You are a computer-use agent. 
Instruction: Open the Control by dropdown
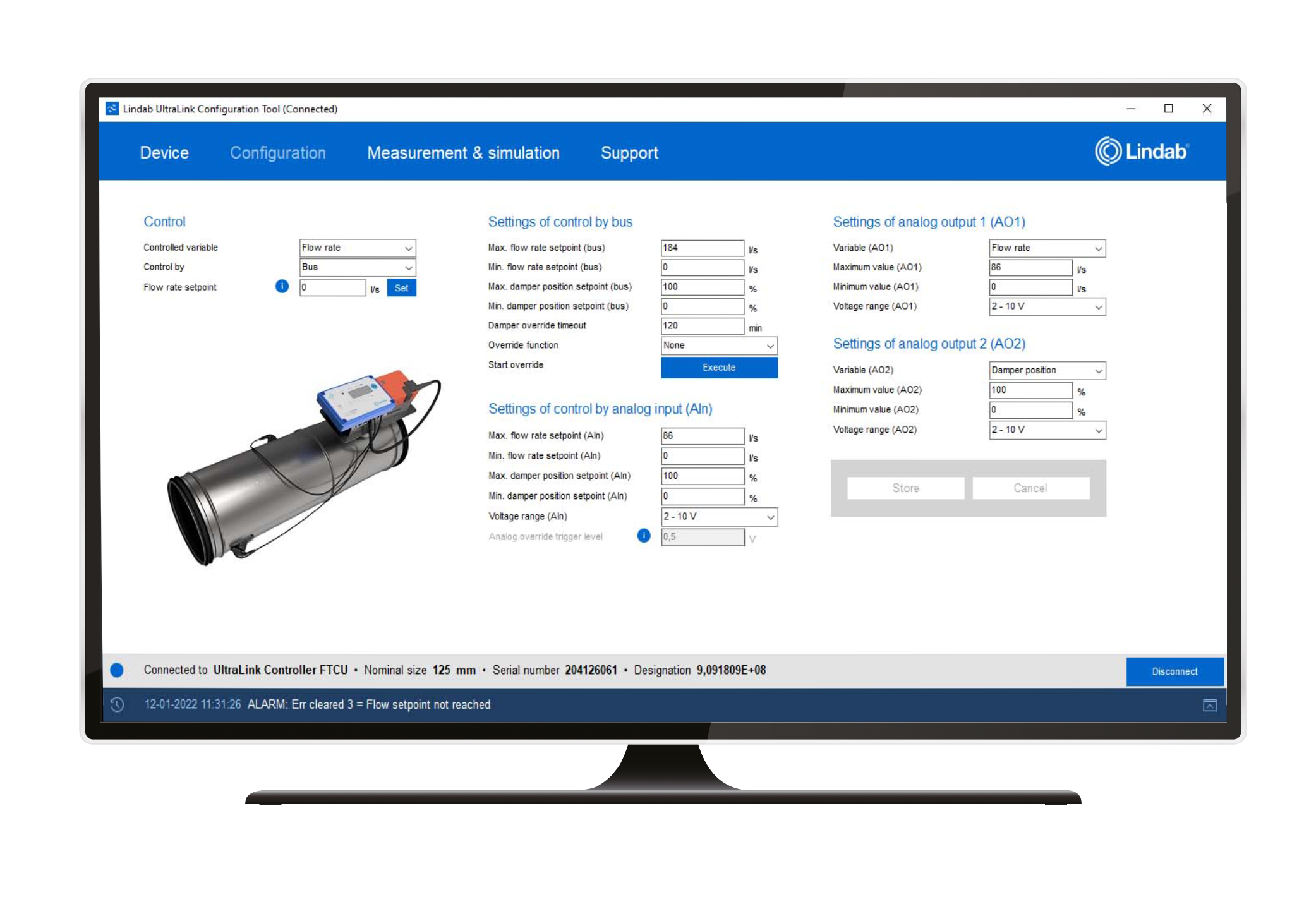coord(357,267)
